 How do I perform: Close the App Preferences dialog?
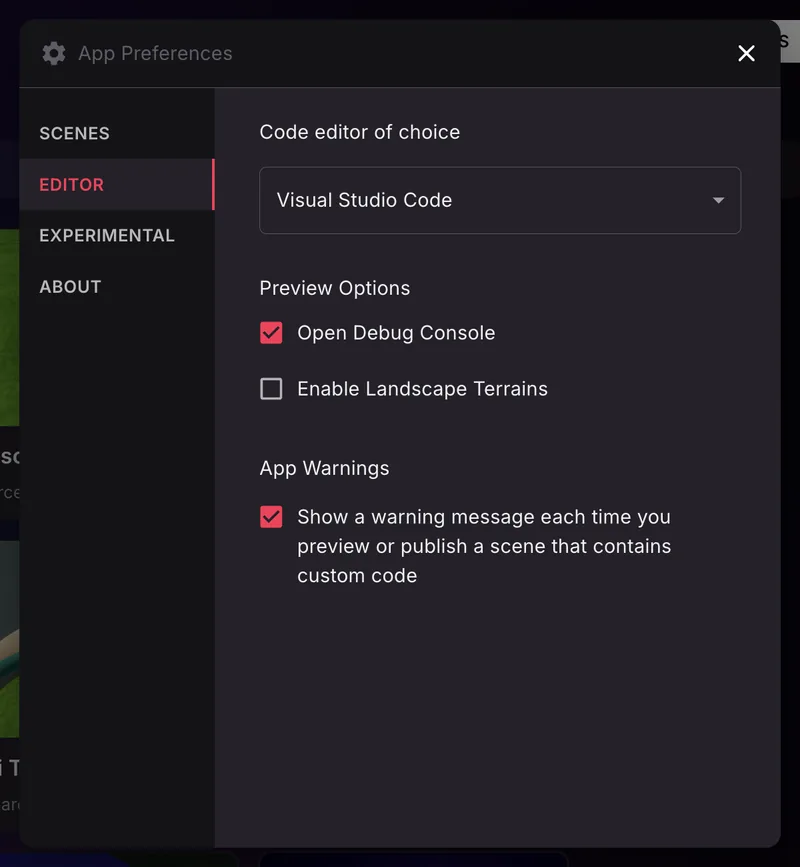[746, 54]
